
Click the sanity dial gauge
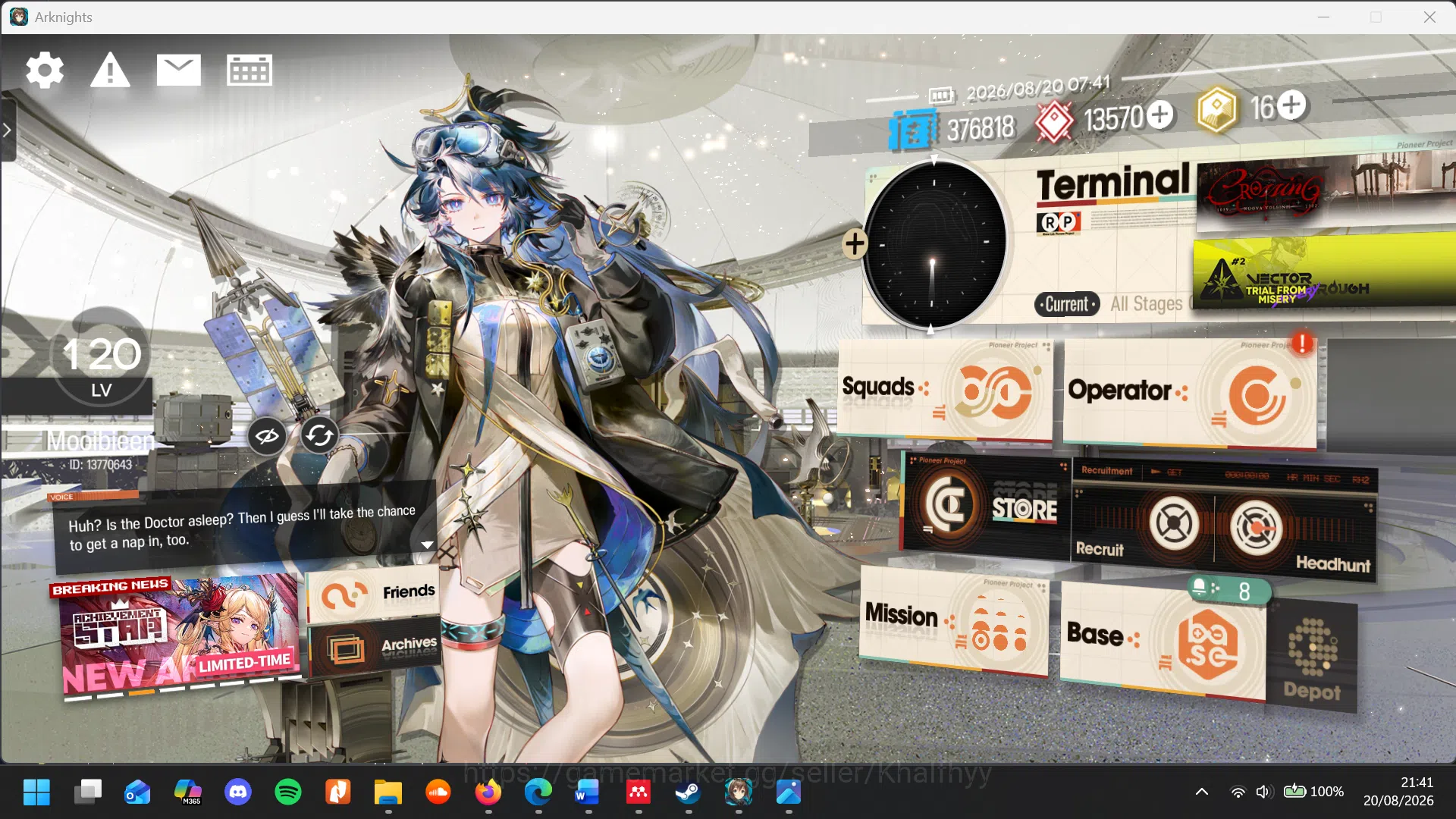934,244
